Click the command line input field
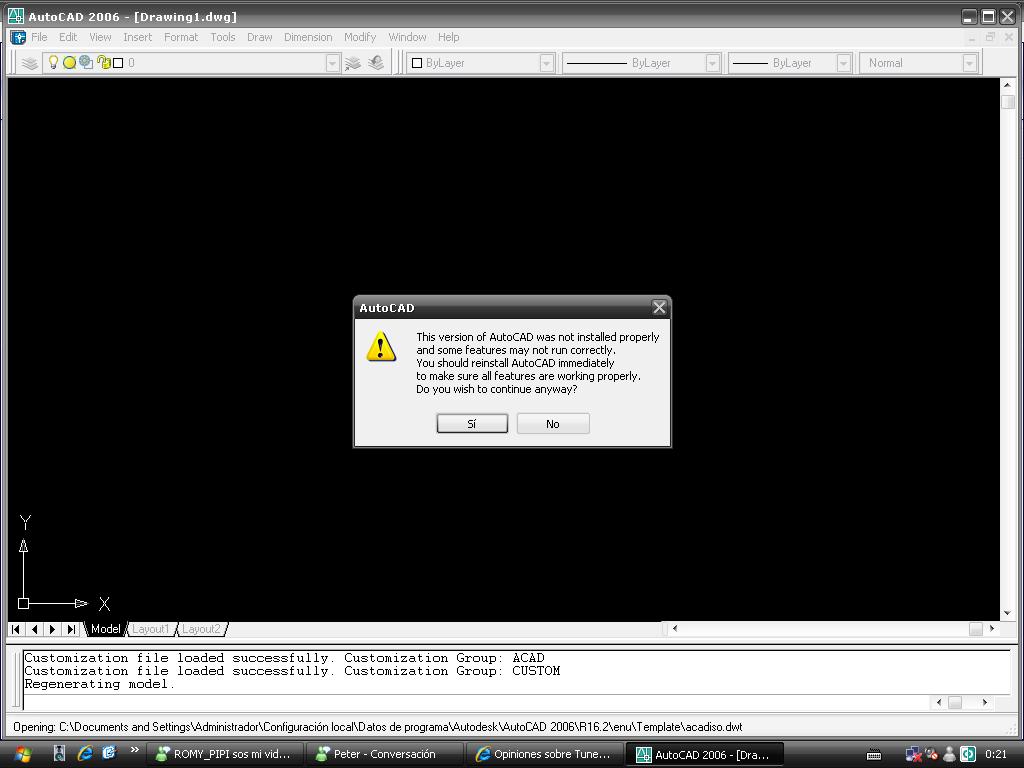This screenshot has height=768, width=1024. (475, 703)
